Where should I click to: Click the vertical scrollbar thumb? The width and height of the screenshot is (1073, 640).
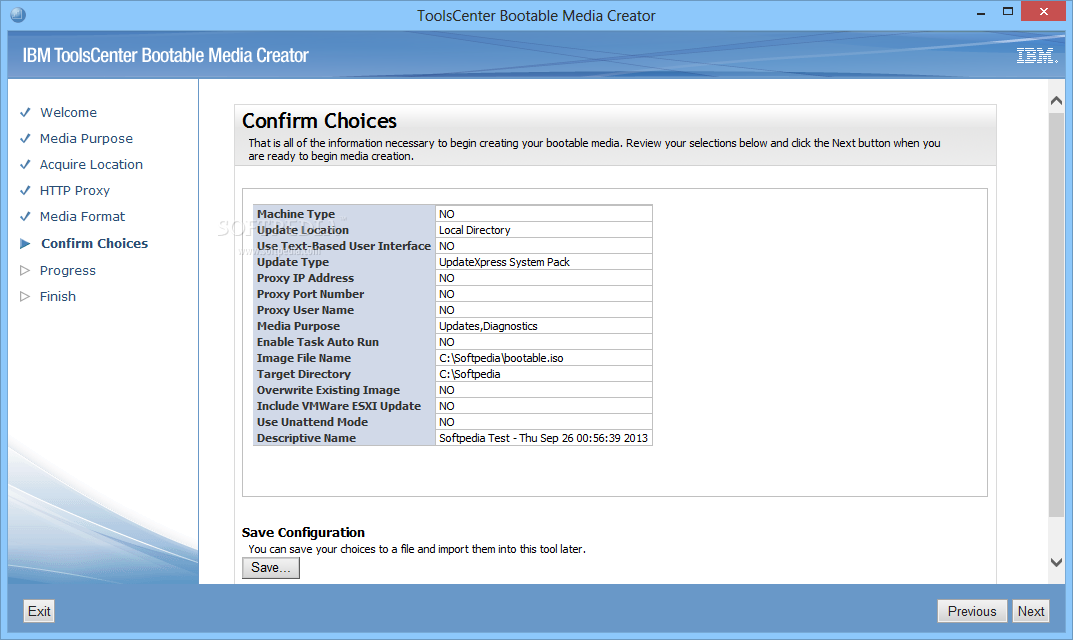1057,315
